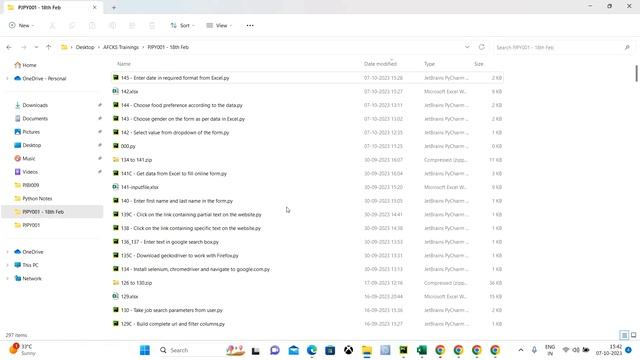Expand the recent locations chevron
Viewport: 640px width, 360px height.
(x=36, y=47)
